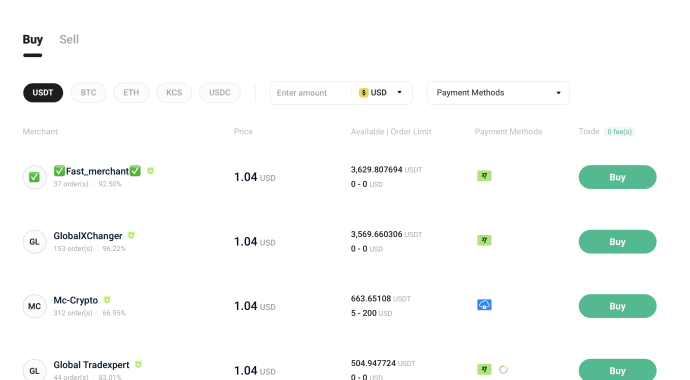Click the Fast_merchant avatar icon

pos(34,177)
